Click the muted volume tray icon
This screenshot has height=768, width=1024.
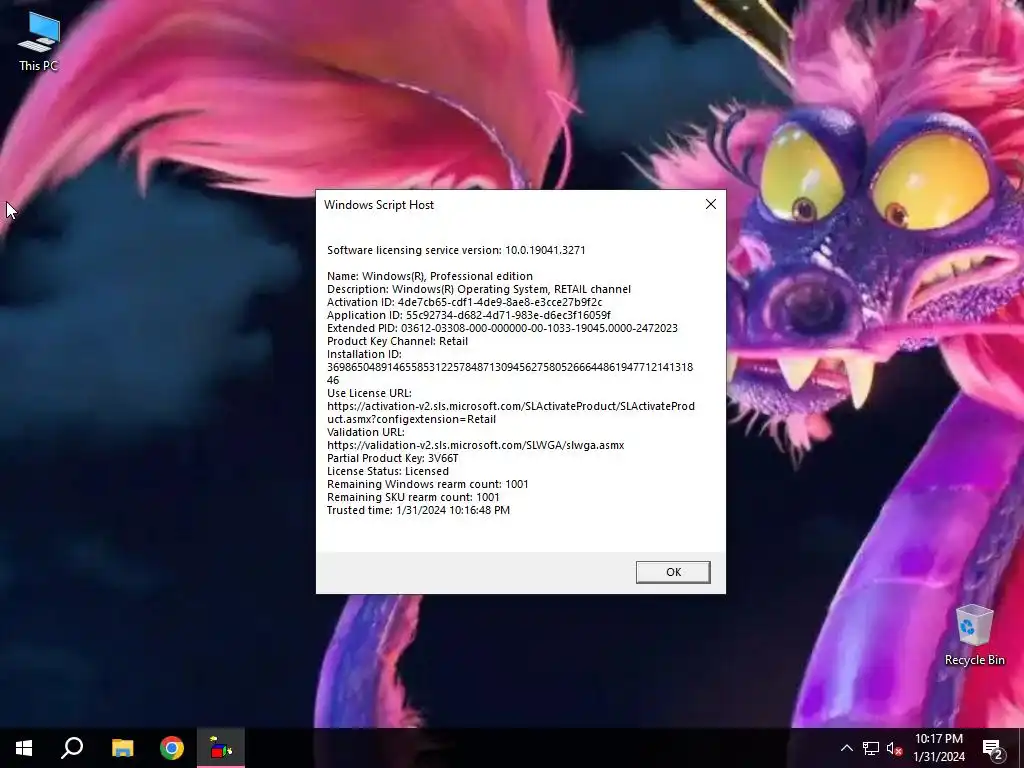pos(894,748)
